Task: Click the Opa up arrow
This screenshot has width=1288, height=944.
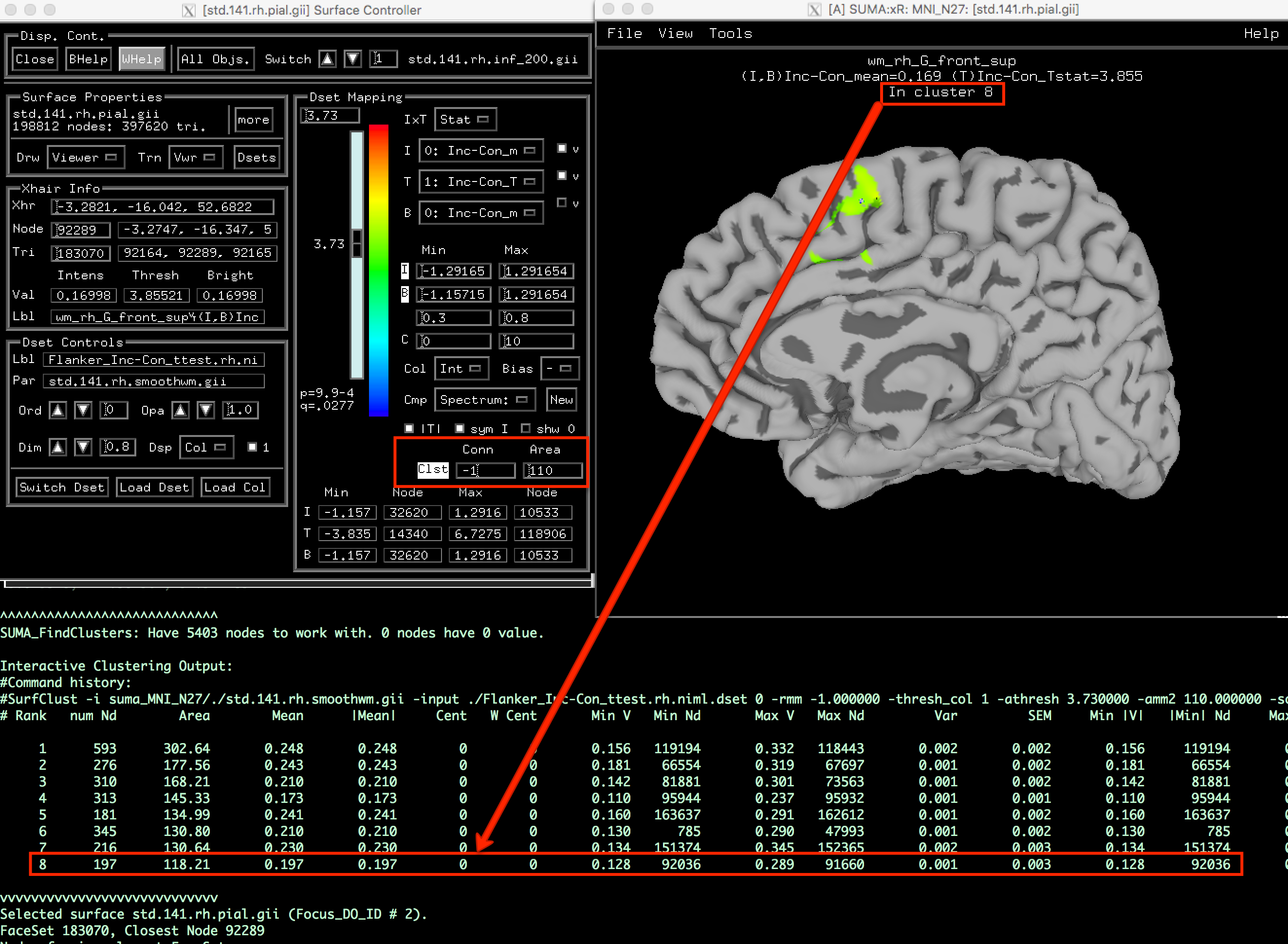Action: coord(181,410)
